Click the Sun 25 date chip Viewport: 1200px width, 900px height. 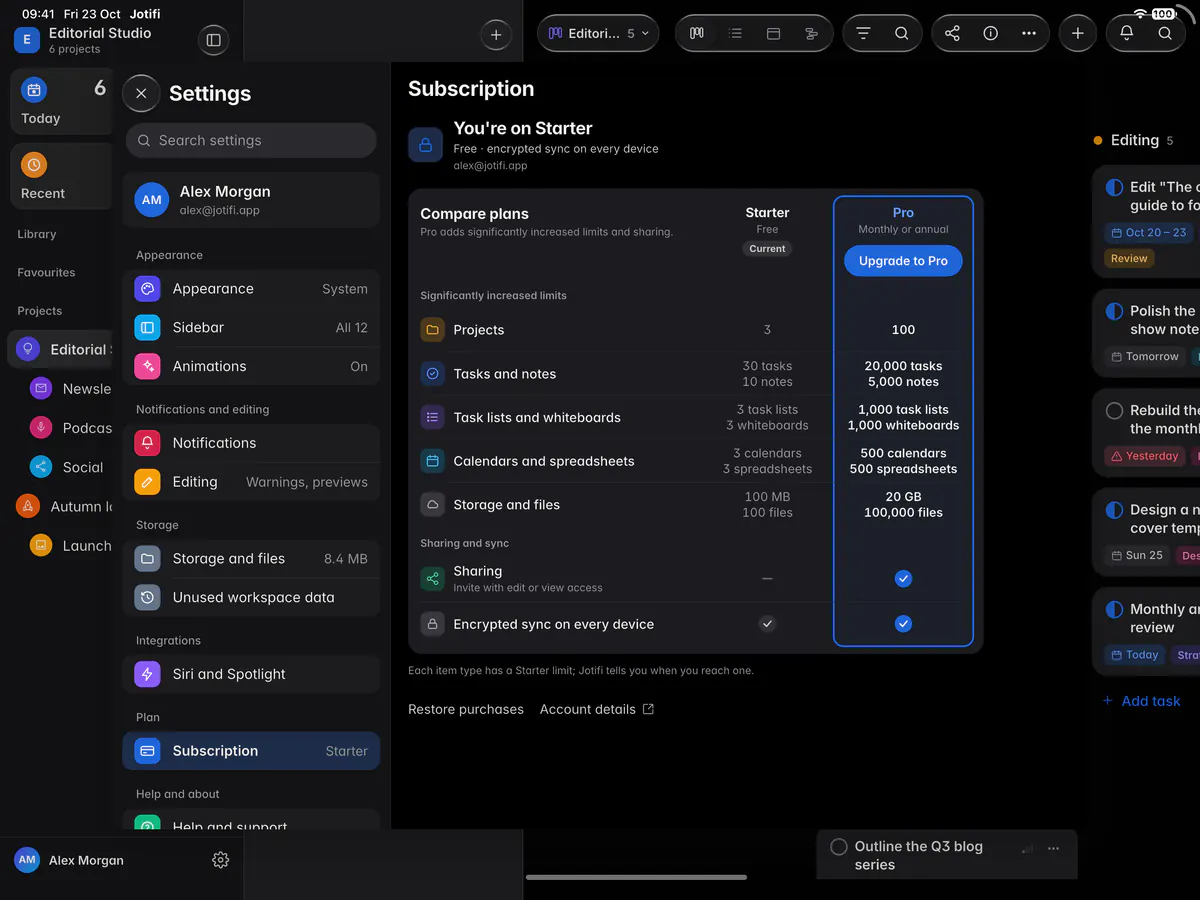tap(1136, 555)
